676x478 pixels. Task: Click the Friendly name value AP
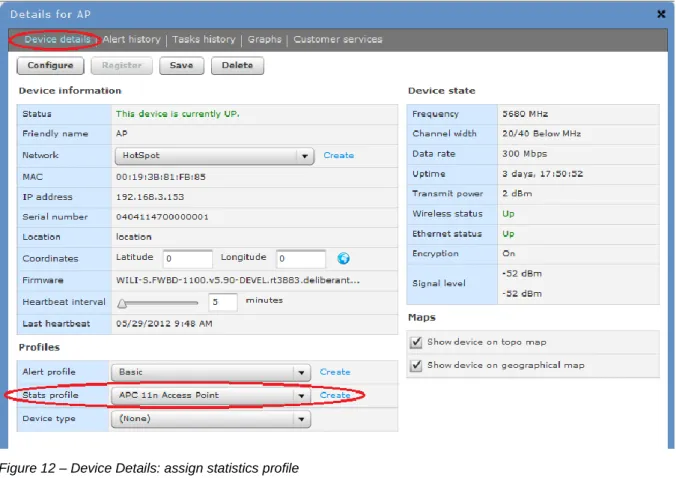point(122,134)
